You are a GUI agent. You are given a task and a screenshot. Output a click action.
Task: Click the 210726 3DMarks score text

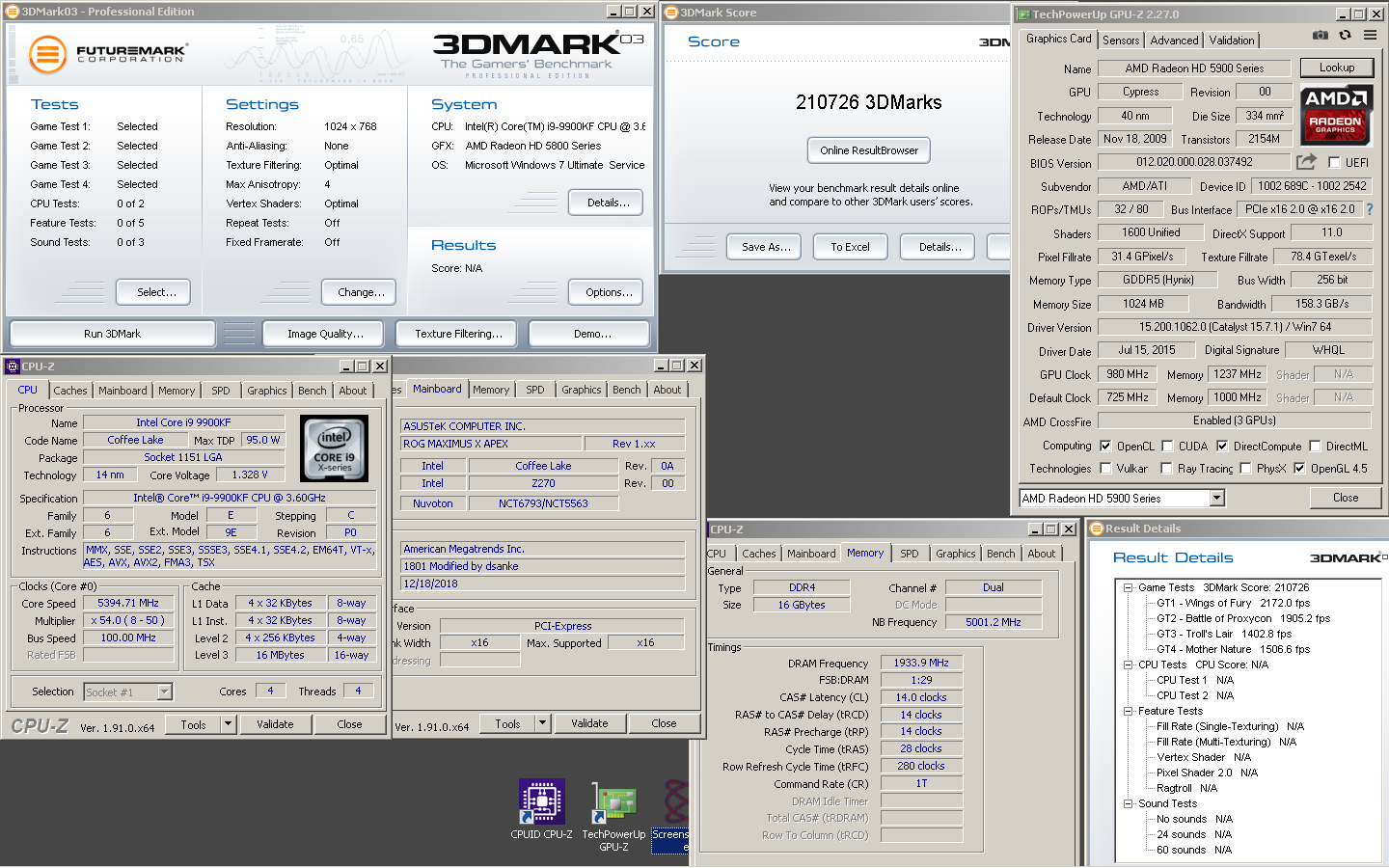[868, 102]
